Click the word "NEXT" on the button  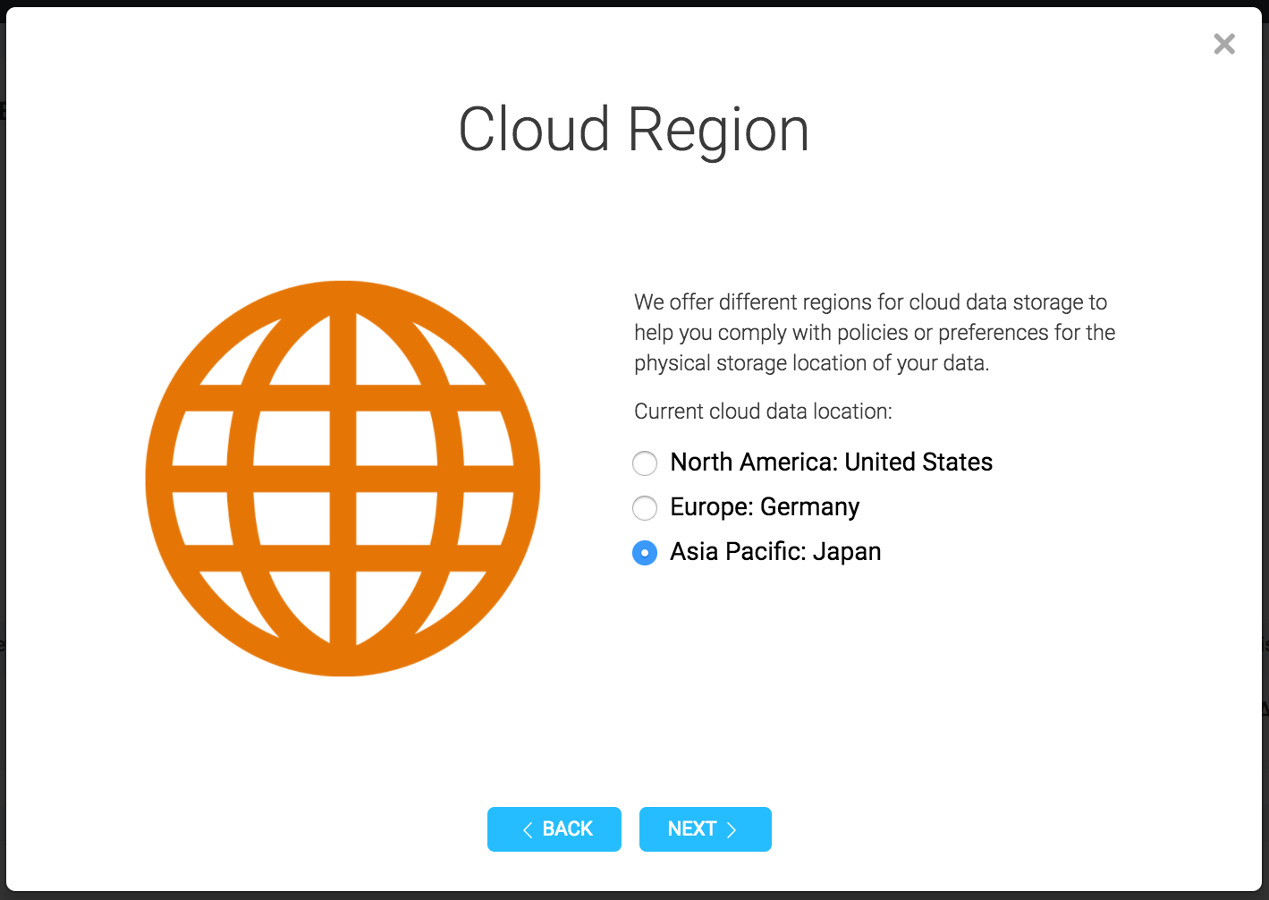pyautogui.click(x=692, y=829)
